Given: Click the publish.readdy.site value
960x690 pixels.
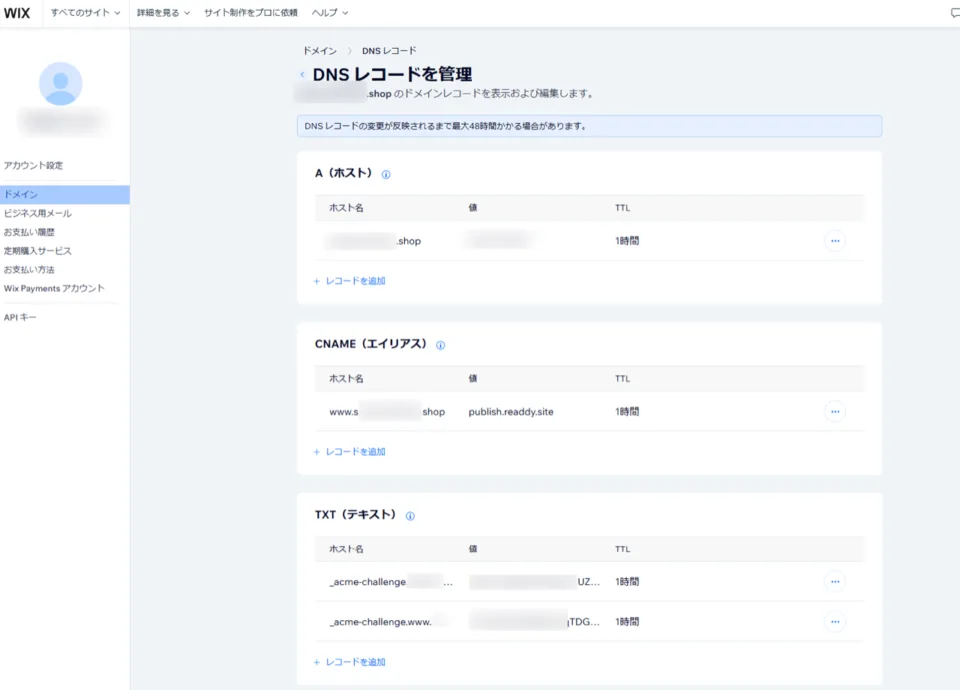Looking at the screenshot, I should (x=511, y=412).
